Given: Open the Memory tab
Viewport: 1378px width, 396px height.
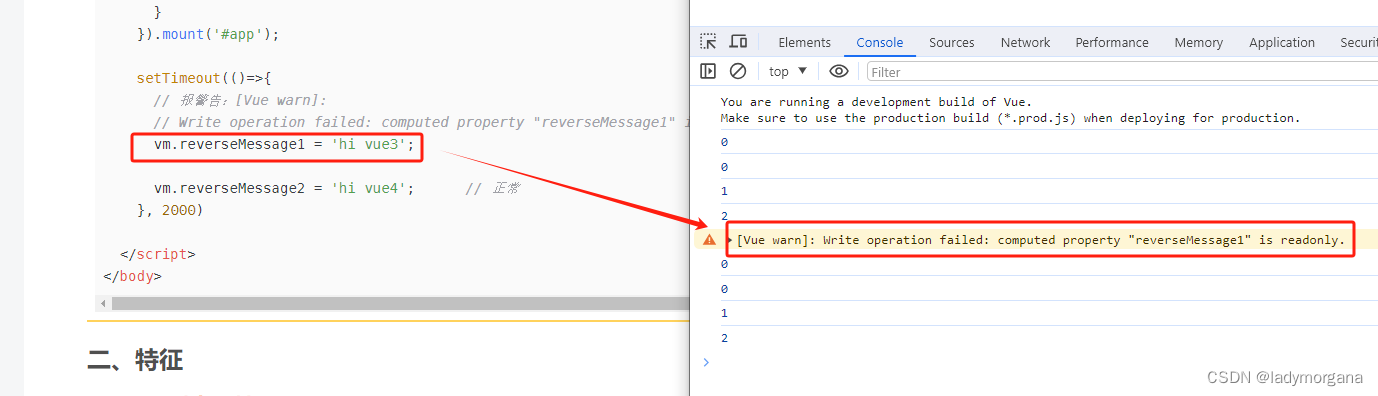Looking at the screenshot, I should point(1198,42).
